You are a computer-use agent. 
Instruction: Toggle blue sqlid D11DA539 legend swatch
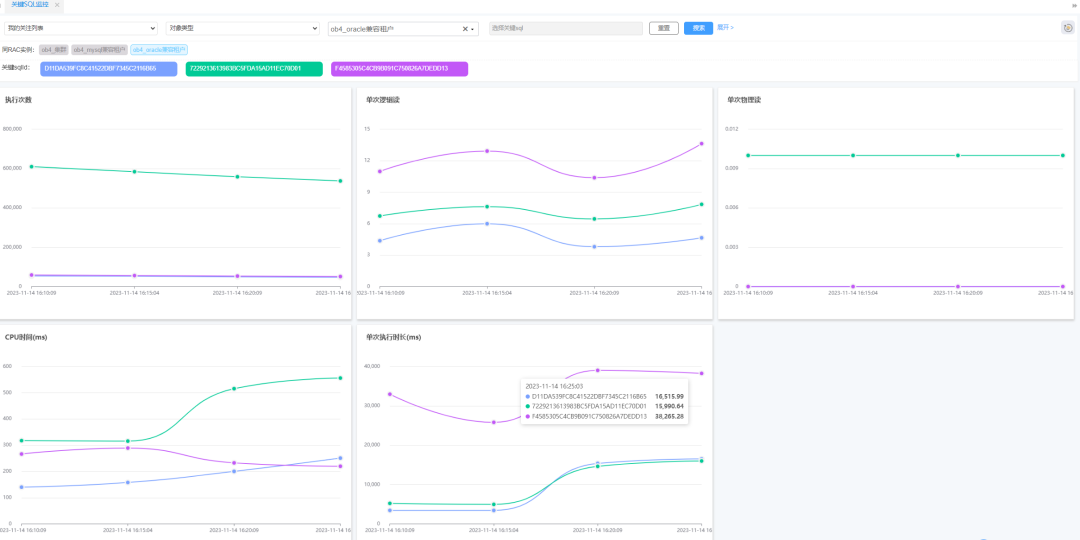tap(108, 68)
